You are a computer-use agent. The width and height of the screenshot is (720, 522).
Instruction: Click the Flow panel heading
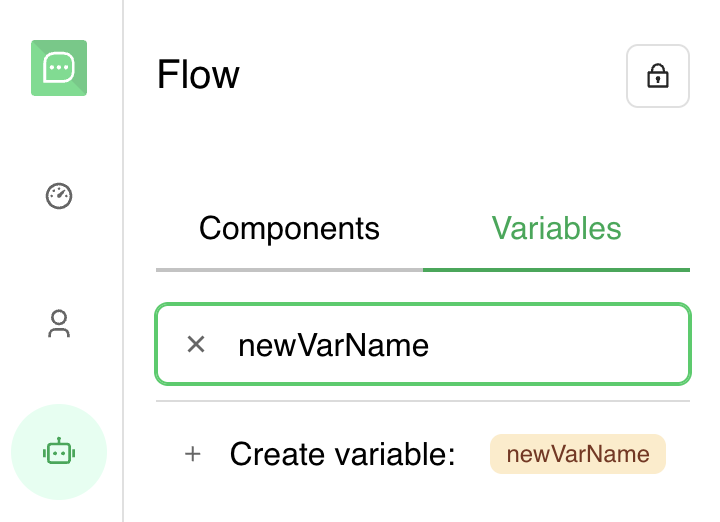coord(198,75)
